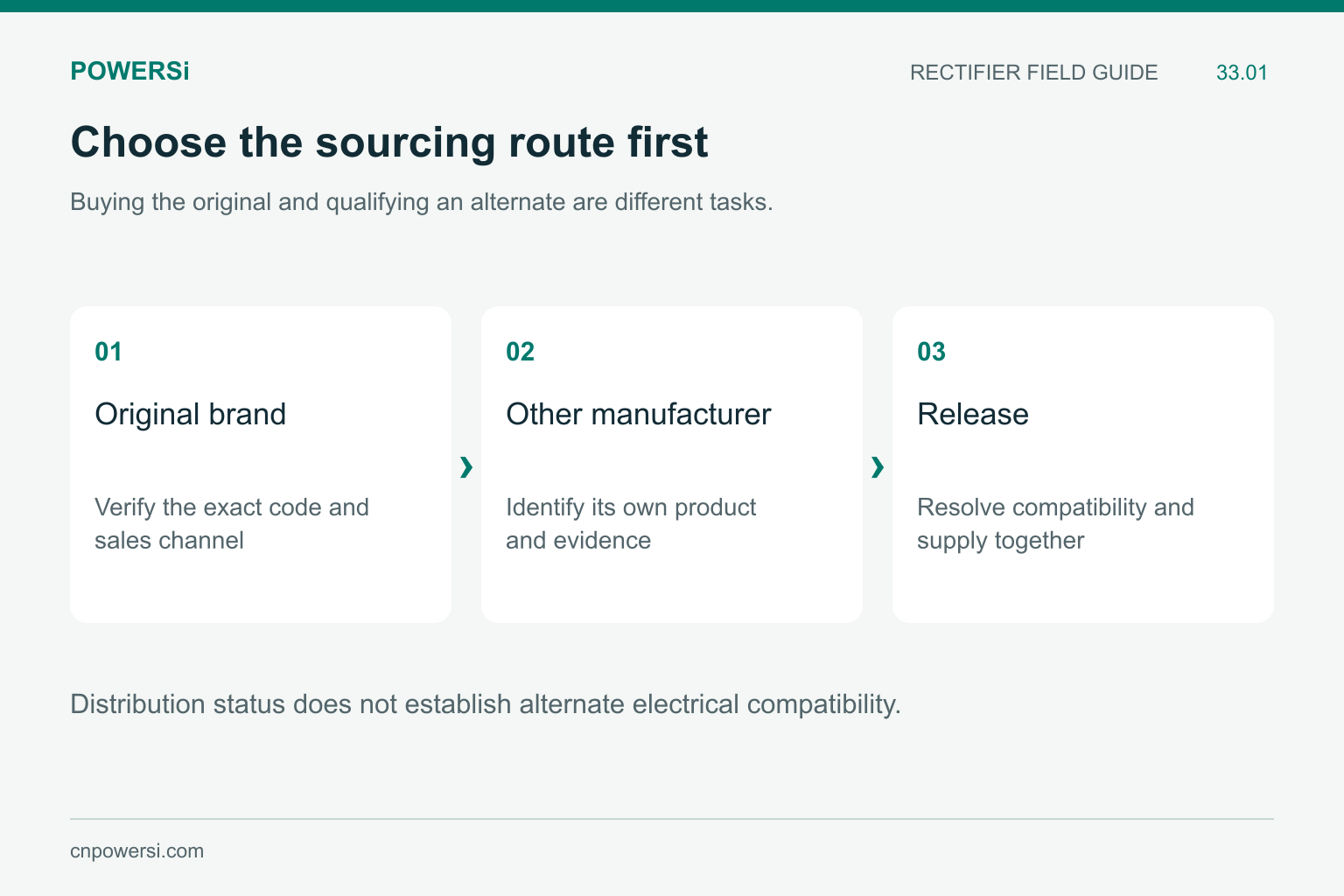Click step number 03

[931, 352]
